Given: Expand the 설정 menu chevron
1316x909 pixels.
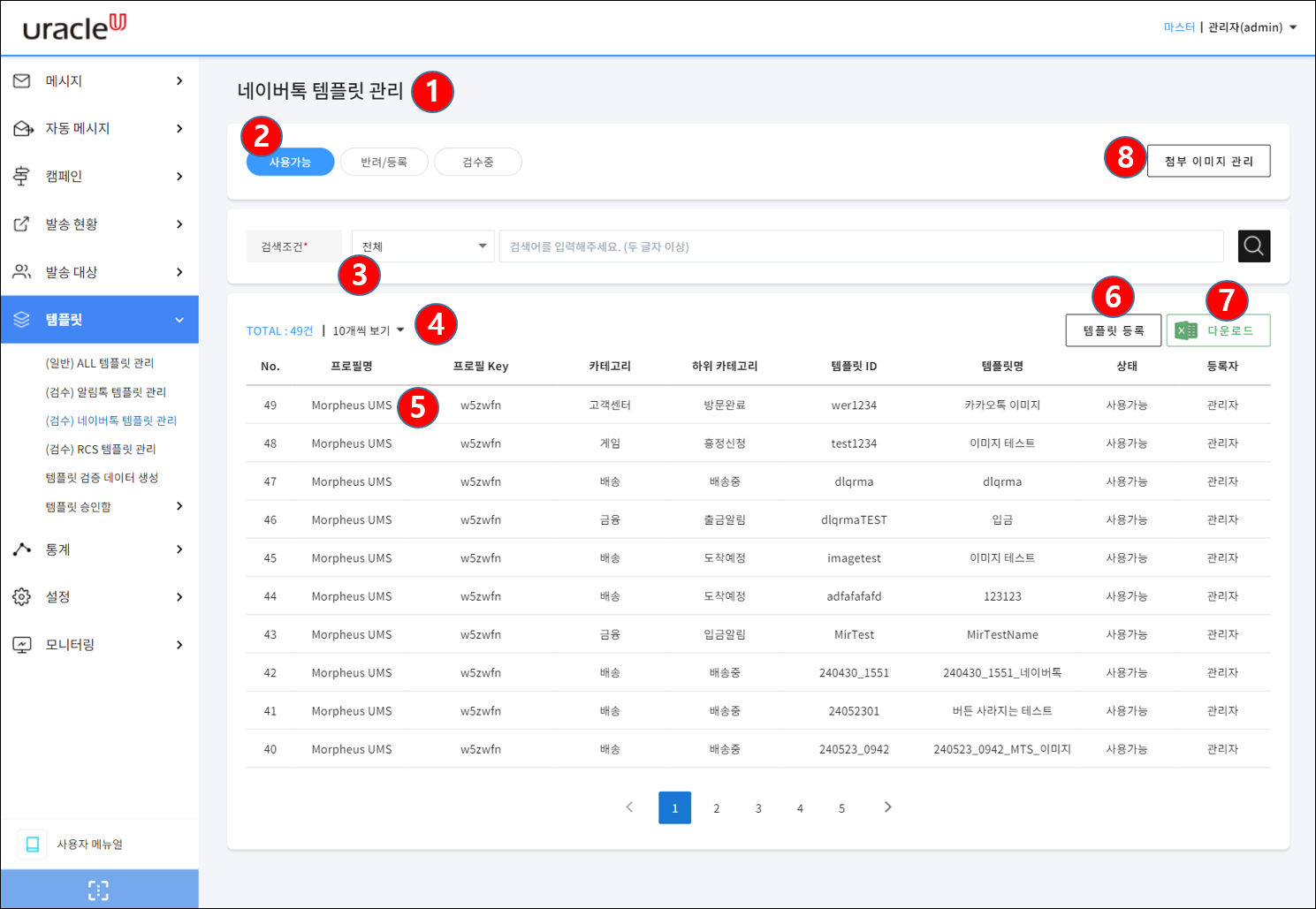Looking at the screenshot, I should [x=179, y=597].
